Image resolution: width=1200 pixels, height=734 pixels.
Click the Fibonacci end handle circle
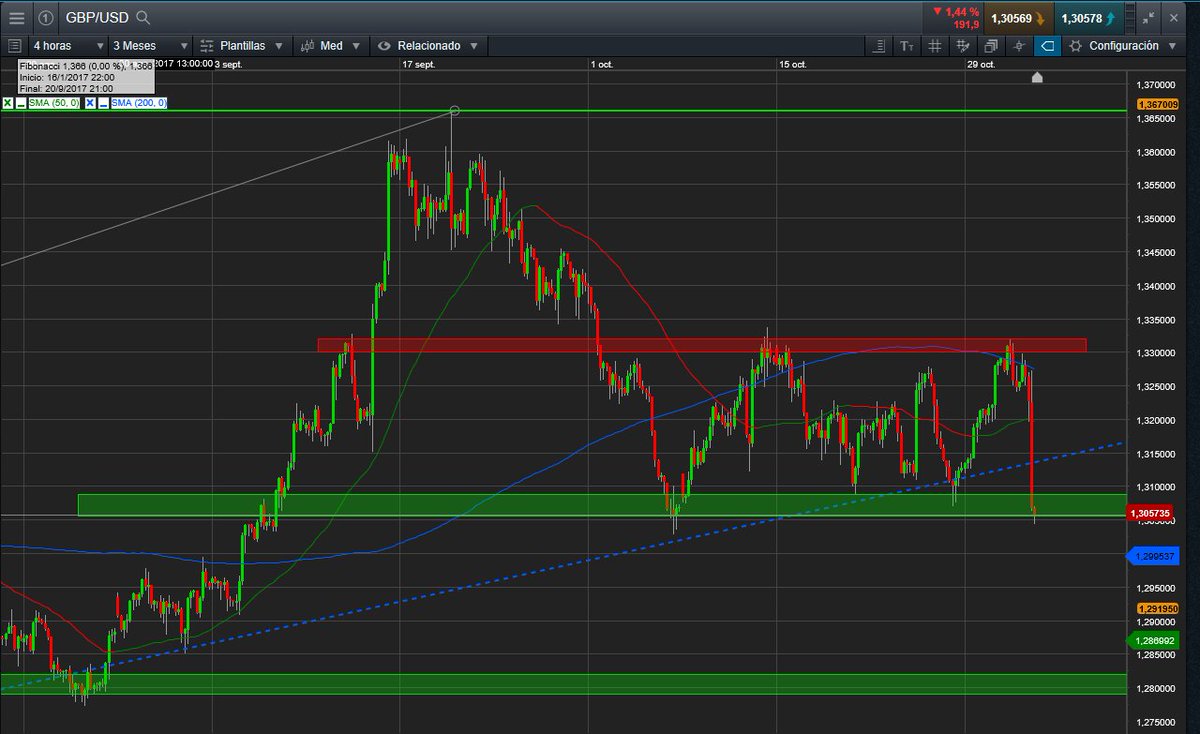(455, 110)
